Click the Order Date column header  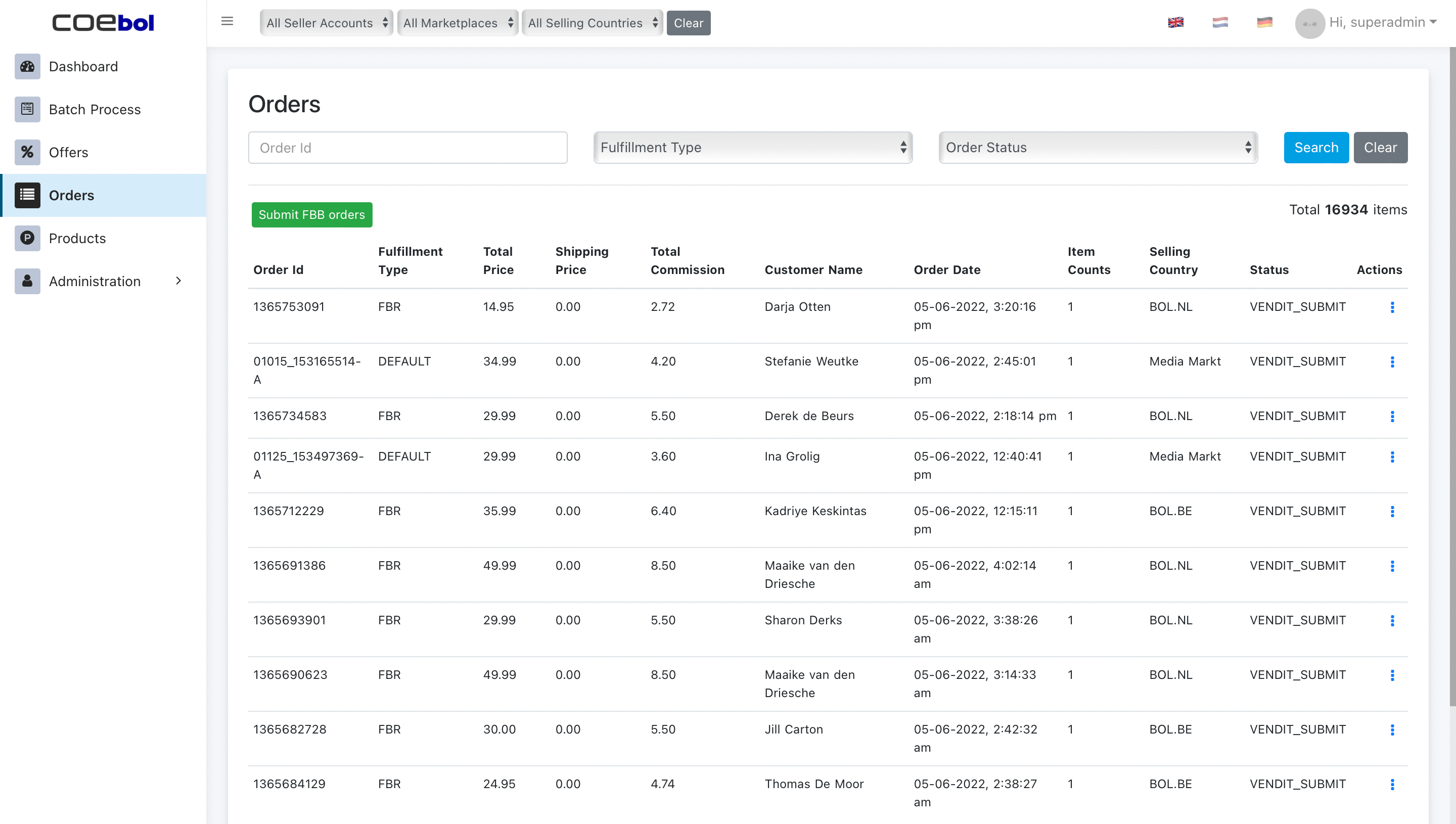(x=947, y=270)
